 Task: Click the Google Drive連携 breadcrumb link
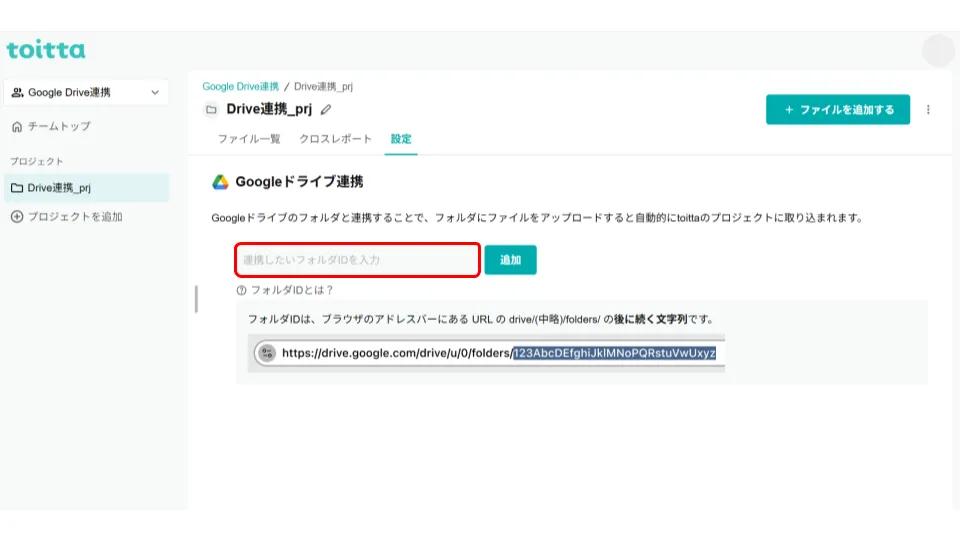[241, 86]
